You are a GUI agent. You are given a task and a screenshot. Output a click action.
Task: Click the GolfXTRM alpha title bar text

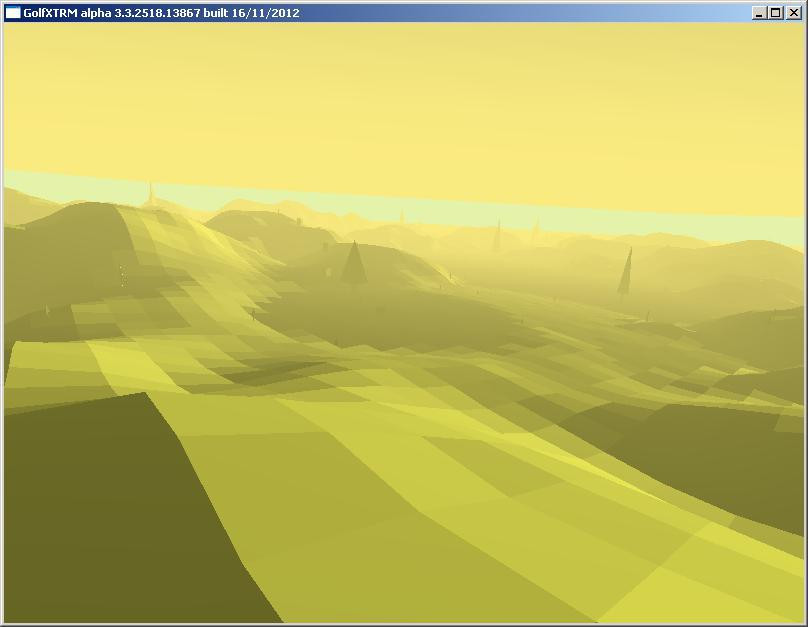click(x=160, y=13)
